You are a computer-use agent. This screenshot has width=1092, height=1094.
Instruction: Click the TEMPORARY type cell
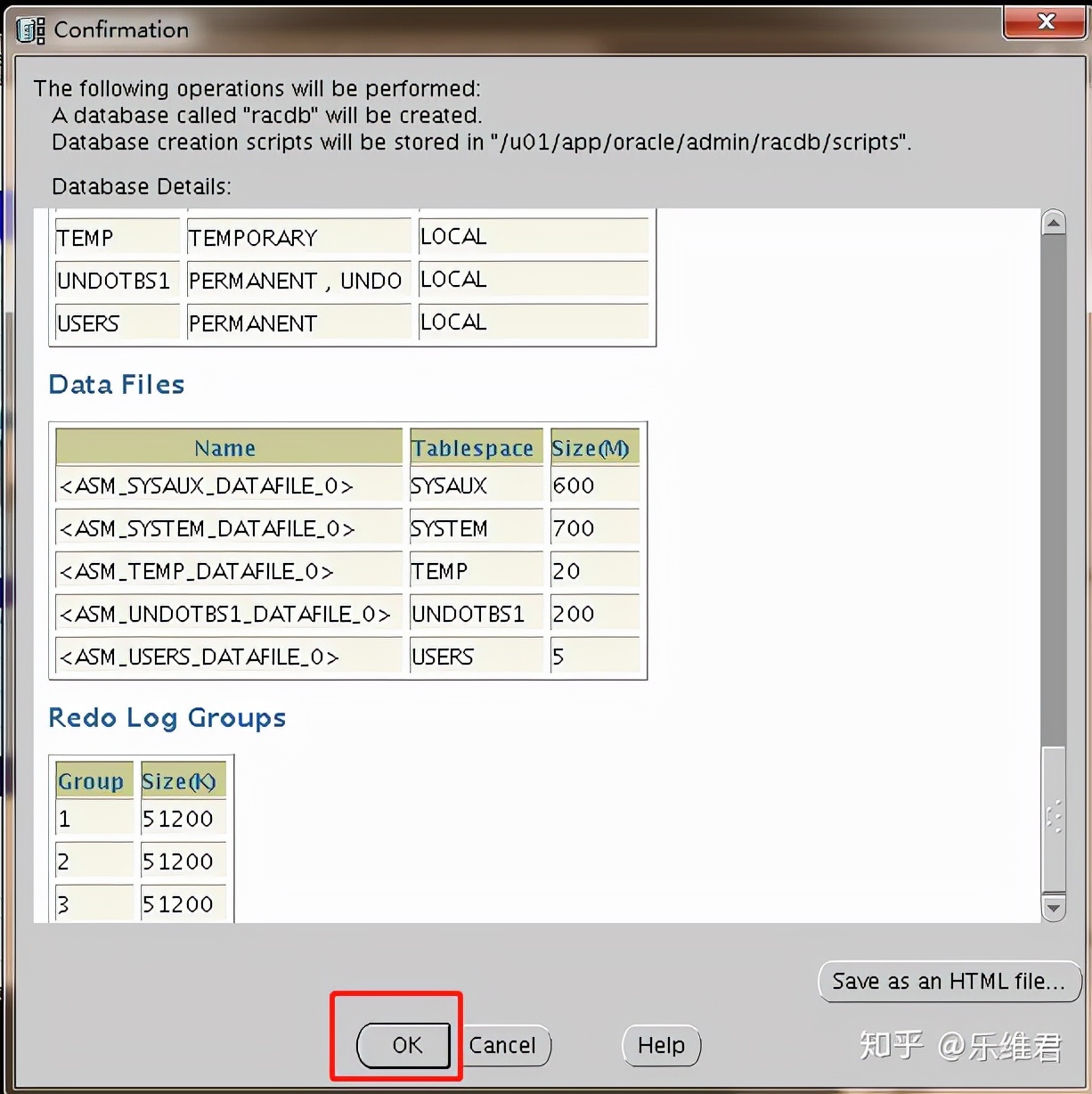298,237
